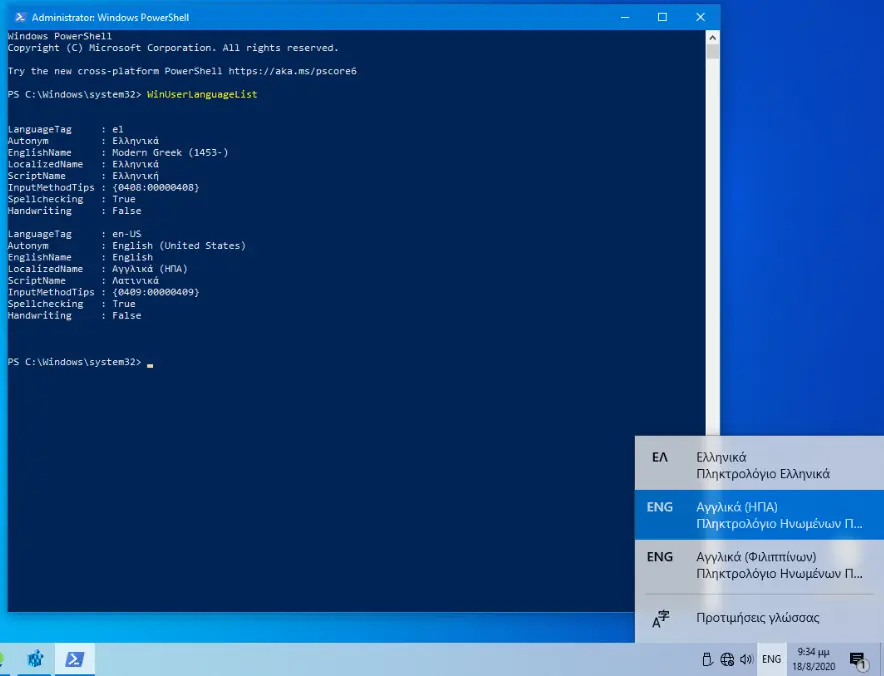This screenshot has width=884, height=676.
Task: Select Αγγλικά (Φιλιππίνων) keyboard layout
Action: [759, 564]
